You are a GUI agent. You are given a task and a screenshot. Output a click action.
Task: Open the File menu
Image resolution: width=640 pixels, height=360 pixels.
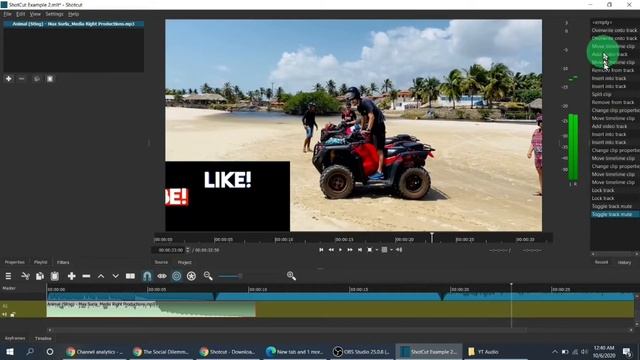(7, 14)
